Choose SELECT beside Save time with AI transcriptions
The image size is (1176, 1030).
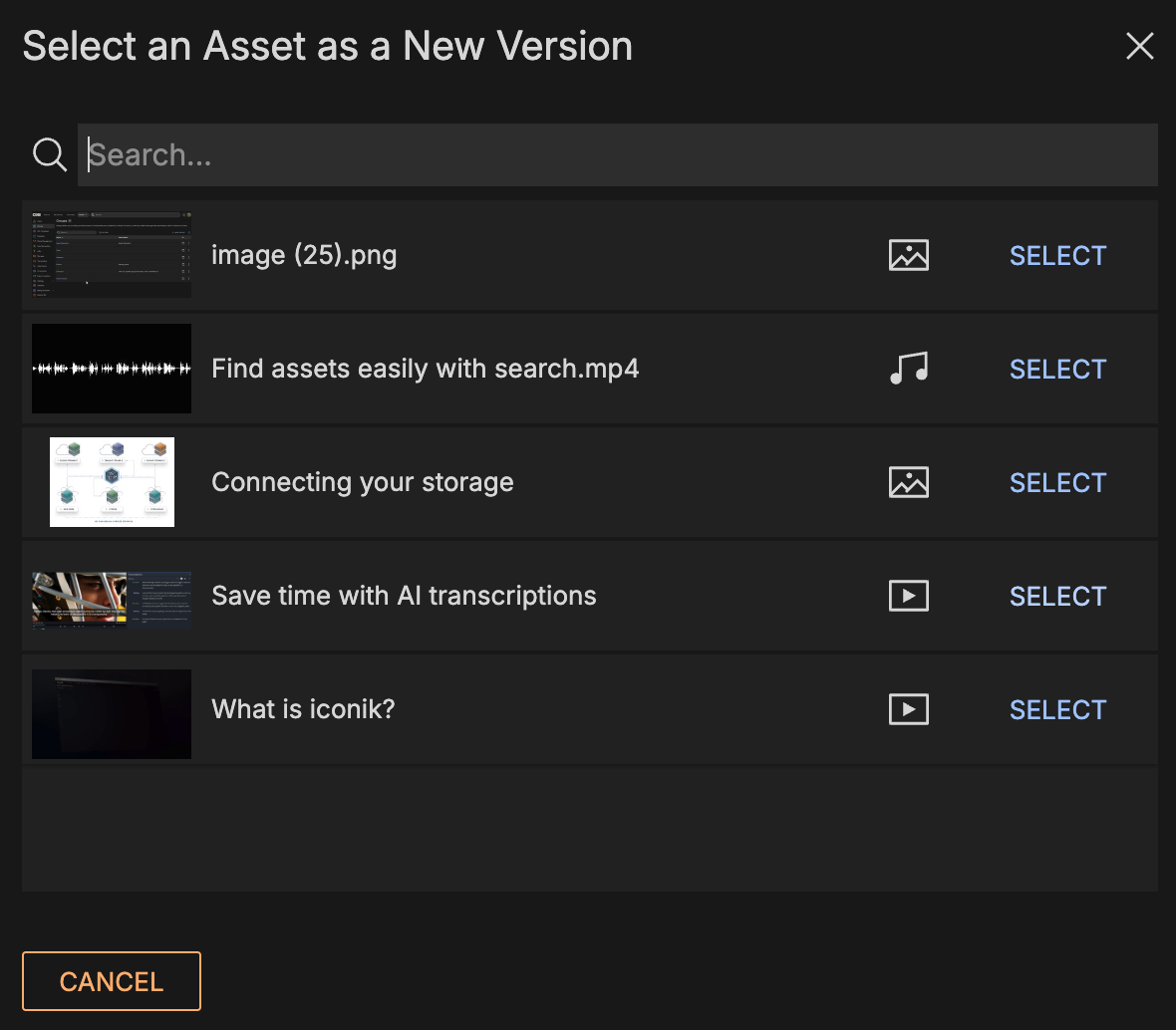[1057, 597]
